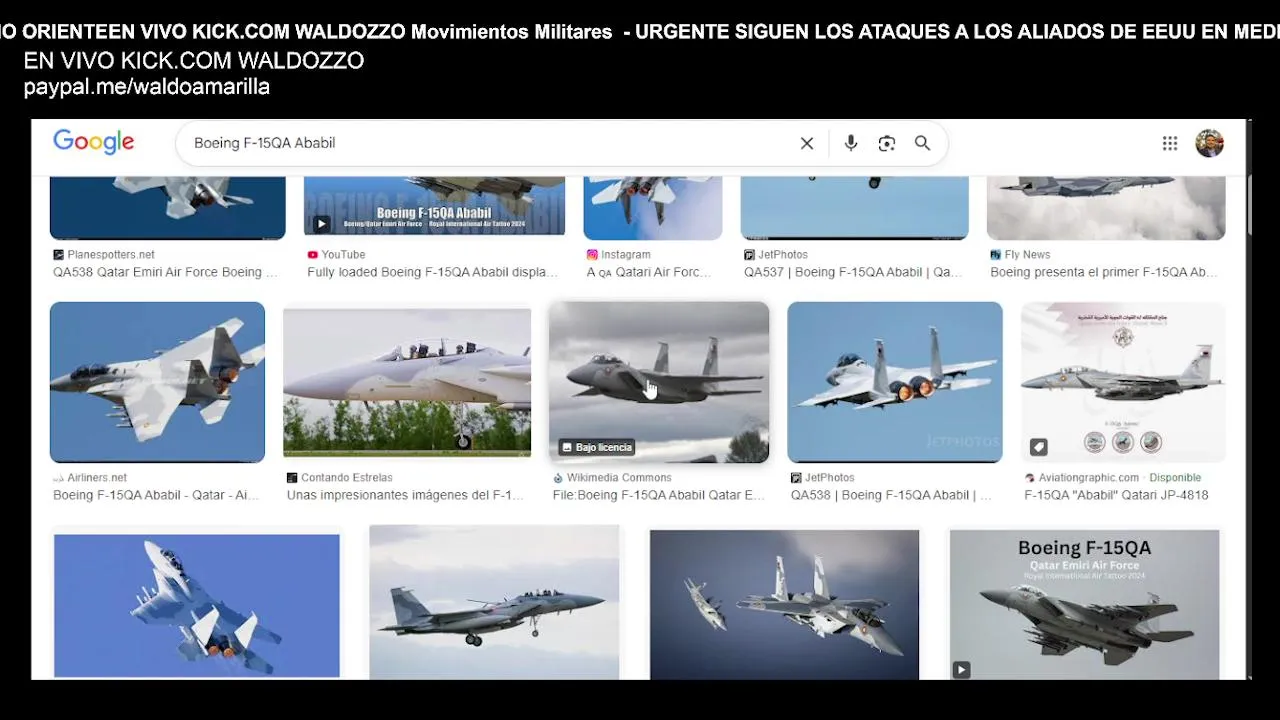Open the Google account profile avatar
The image size is (1280, 720).
1210,143
